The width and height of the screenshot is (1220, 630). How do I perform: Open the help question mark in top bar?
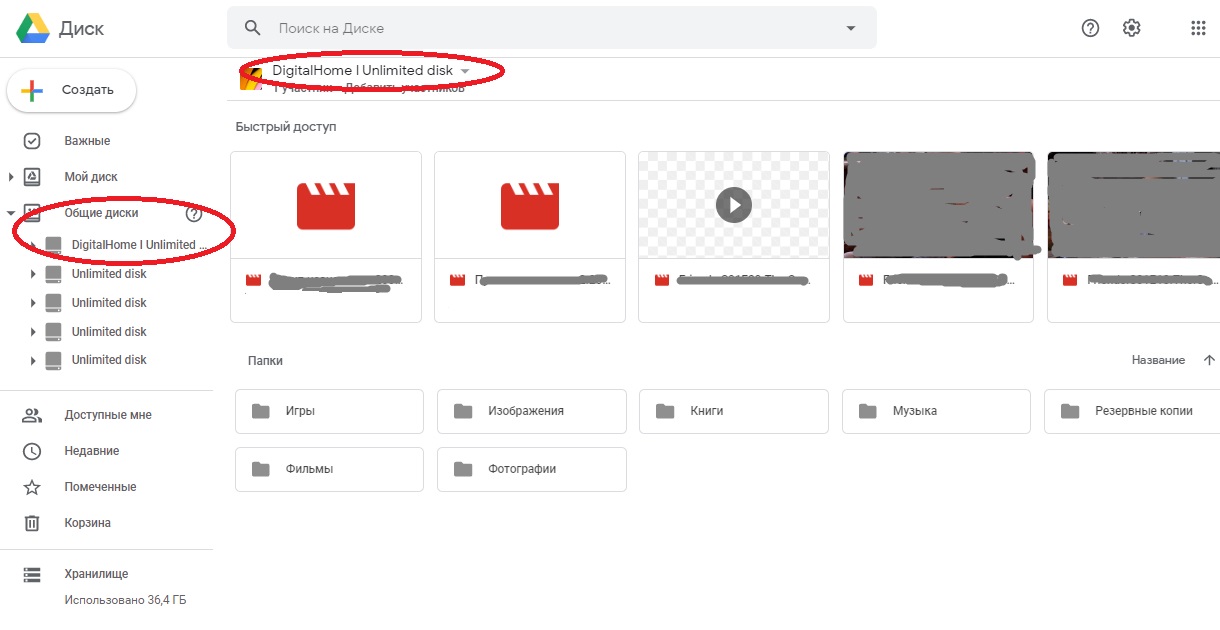(x=1091, y=28)
